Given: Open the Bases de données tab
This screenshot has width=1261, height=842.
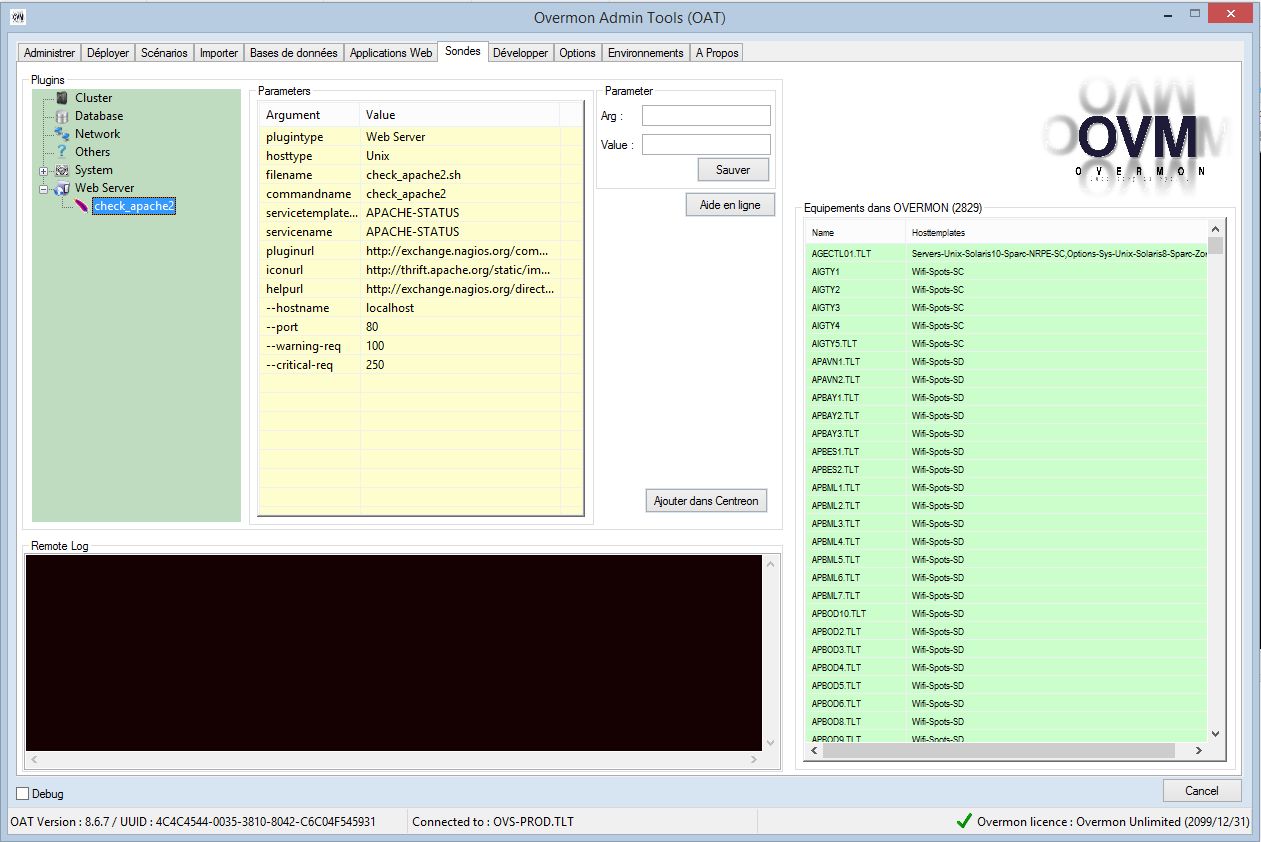Looking at the screenshot, I should 293,53.
